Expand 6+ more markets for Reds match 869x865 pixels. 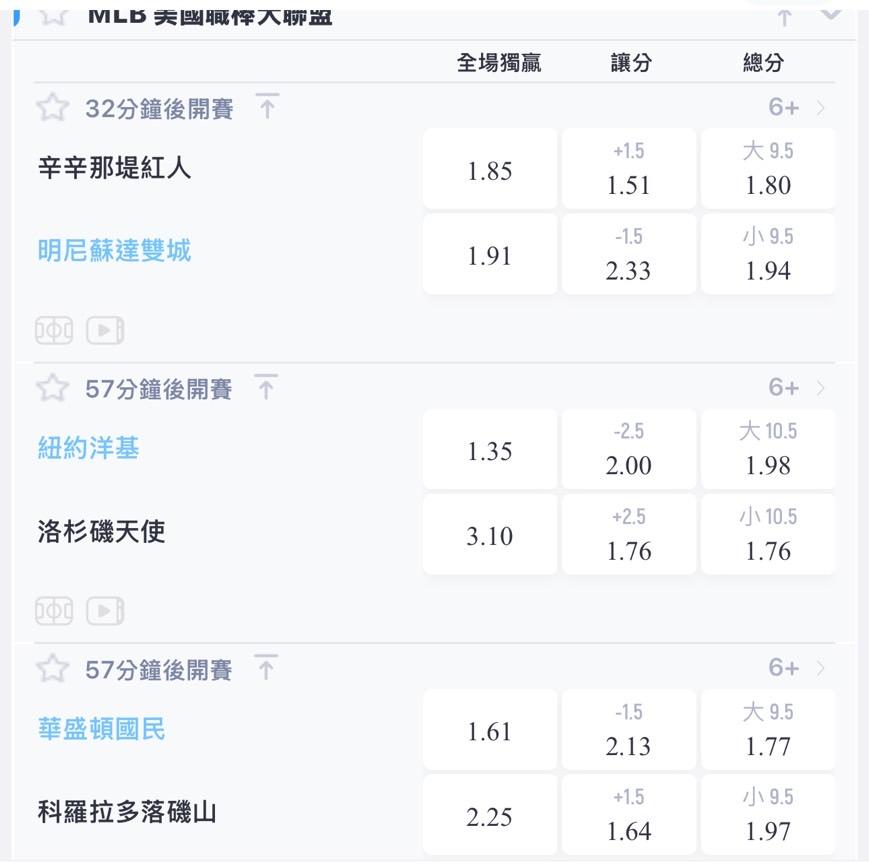pos(796,108)
